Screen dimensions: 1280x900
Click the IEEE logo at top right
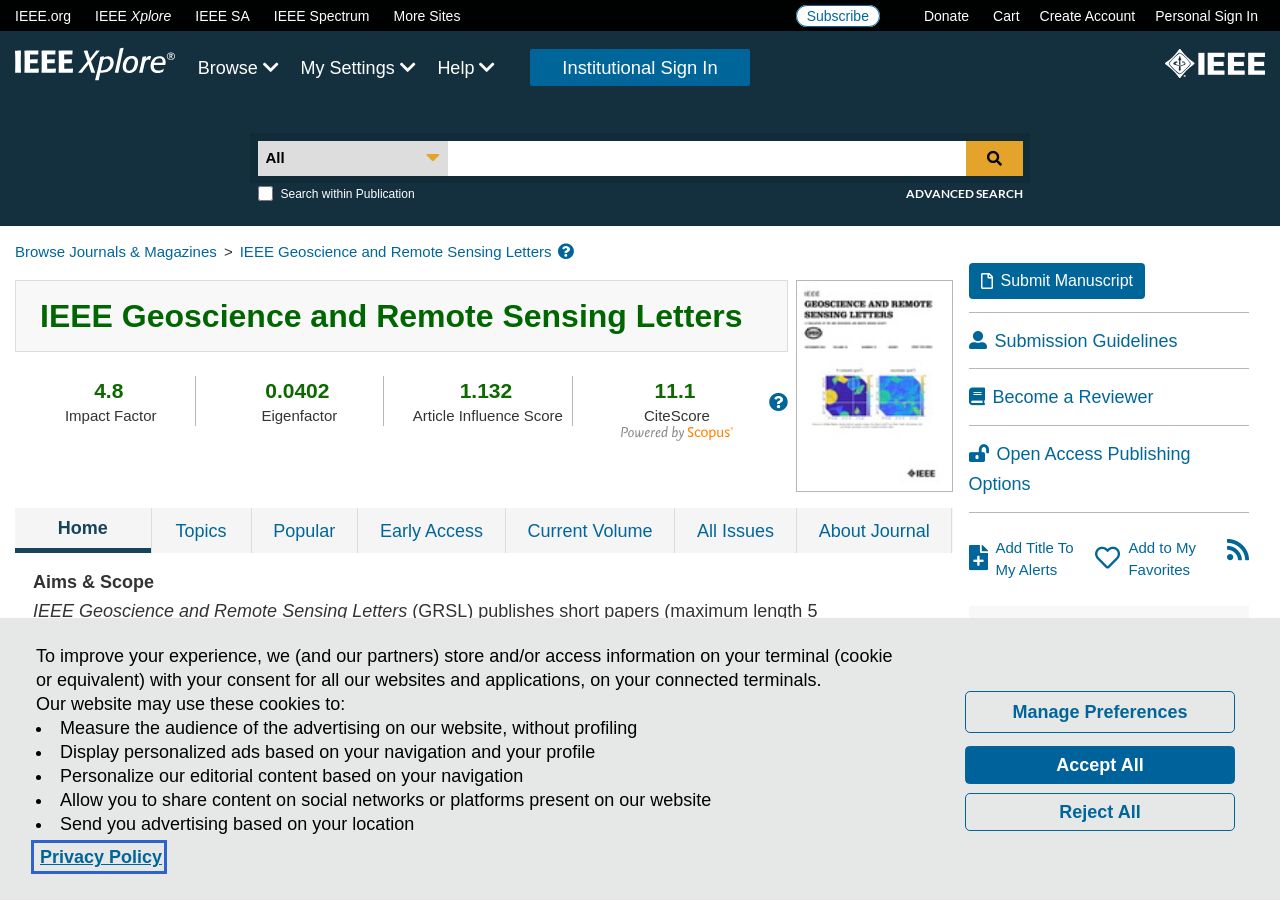point(1215,64)
